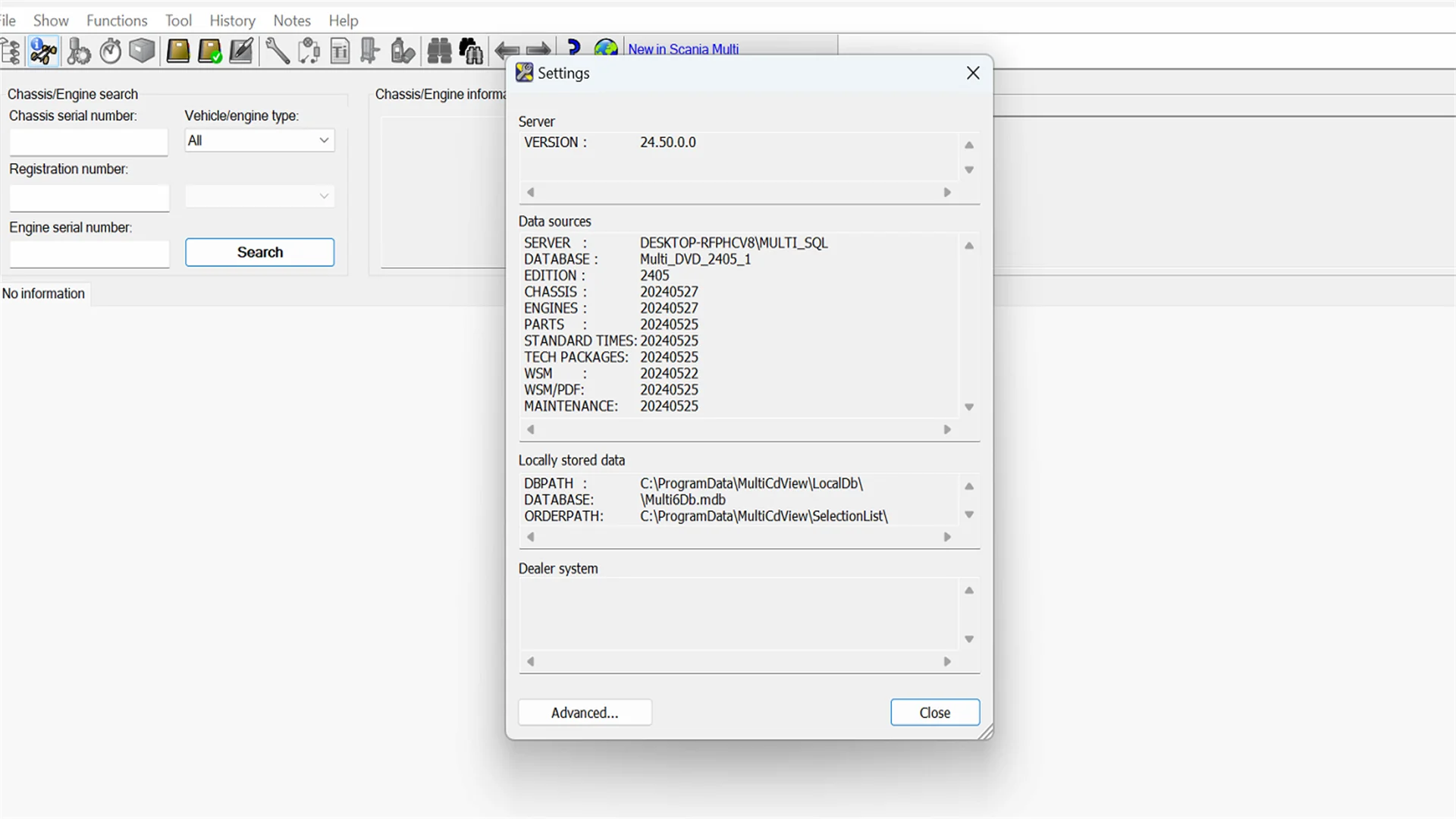Click the Close button in Settings
Image resolution: width=1456 pixels, height=819 pixels.
935,713
